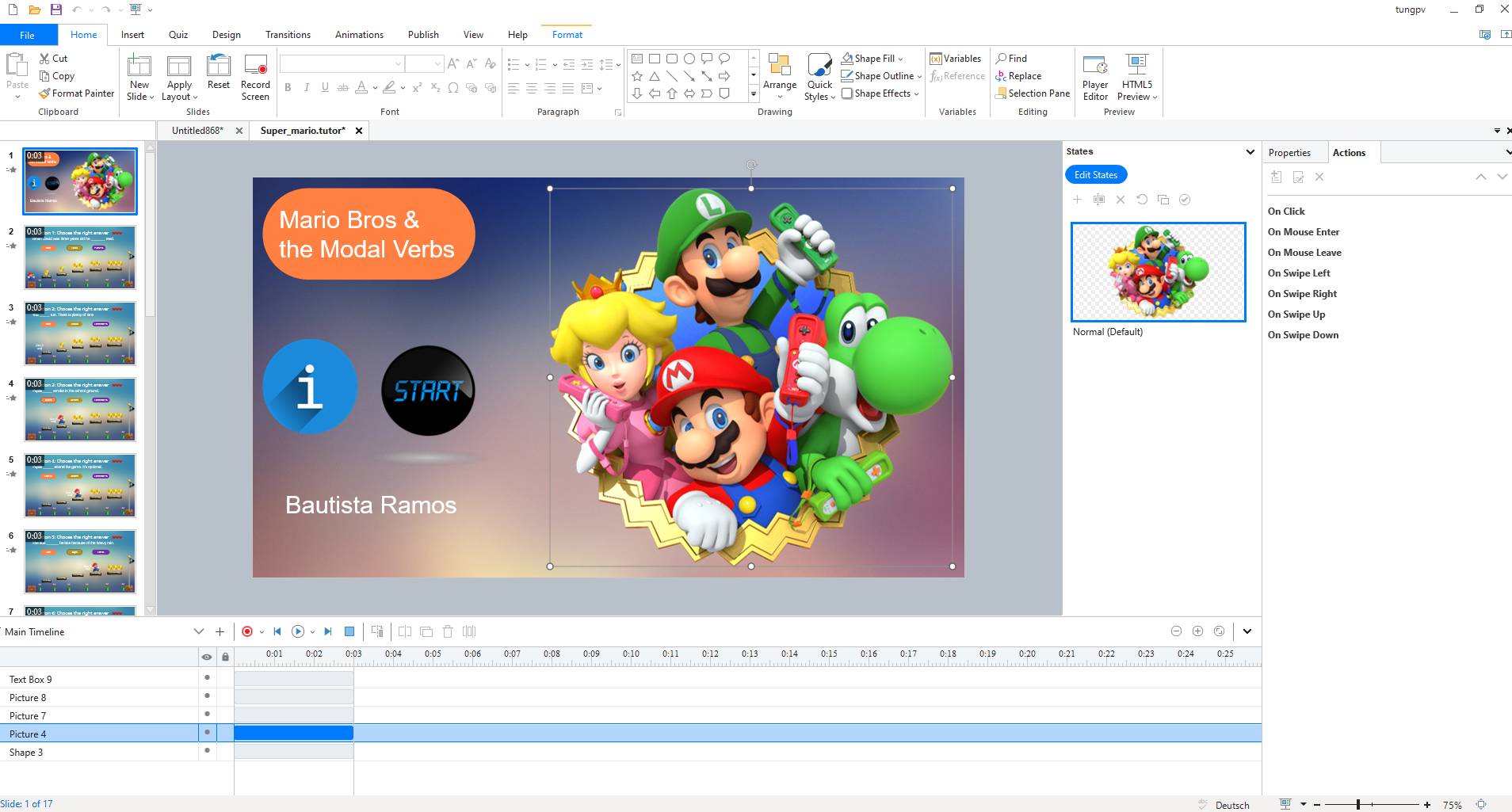Image resolution: width=1512 pixels, height=812 pixels.
Task: Click the timeline record button
Action: coord(247,631)
